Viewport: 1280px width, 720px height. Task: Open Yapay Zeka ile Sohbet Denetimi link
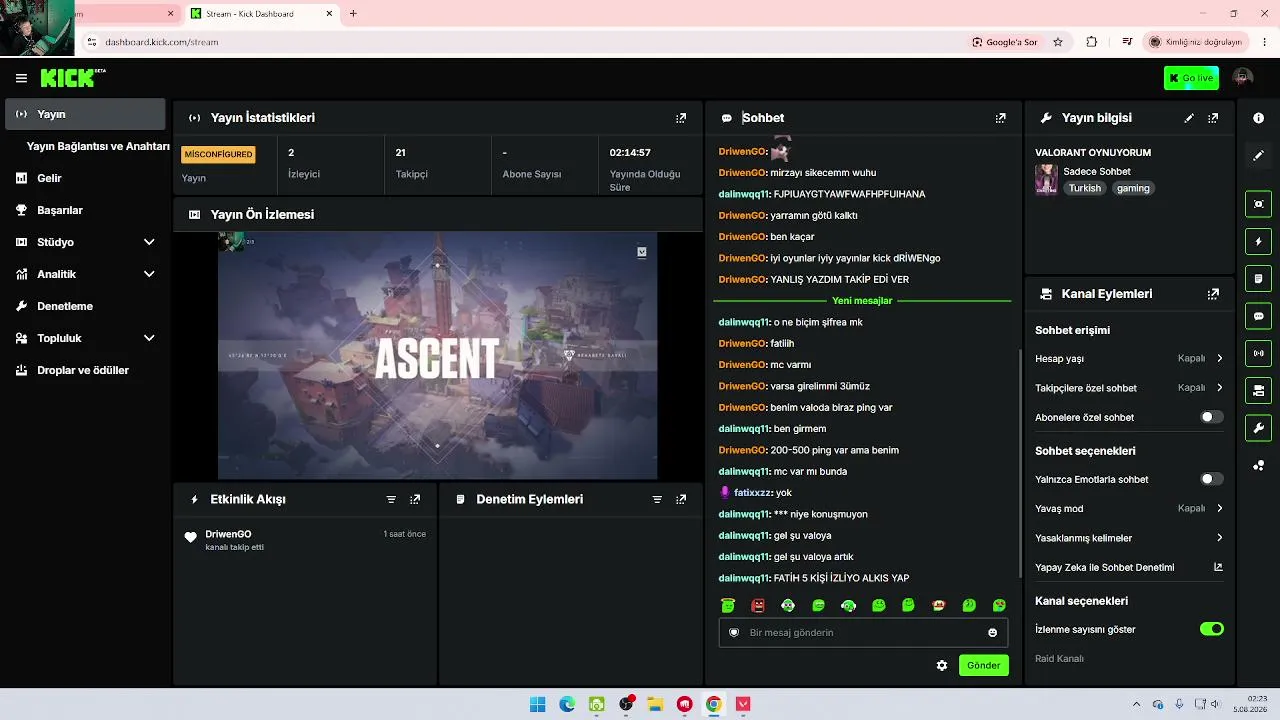click(x=1129, y=567)
